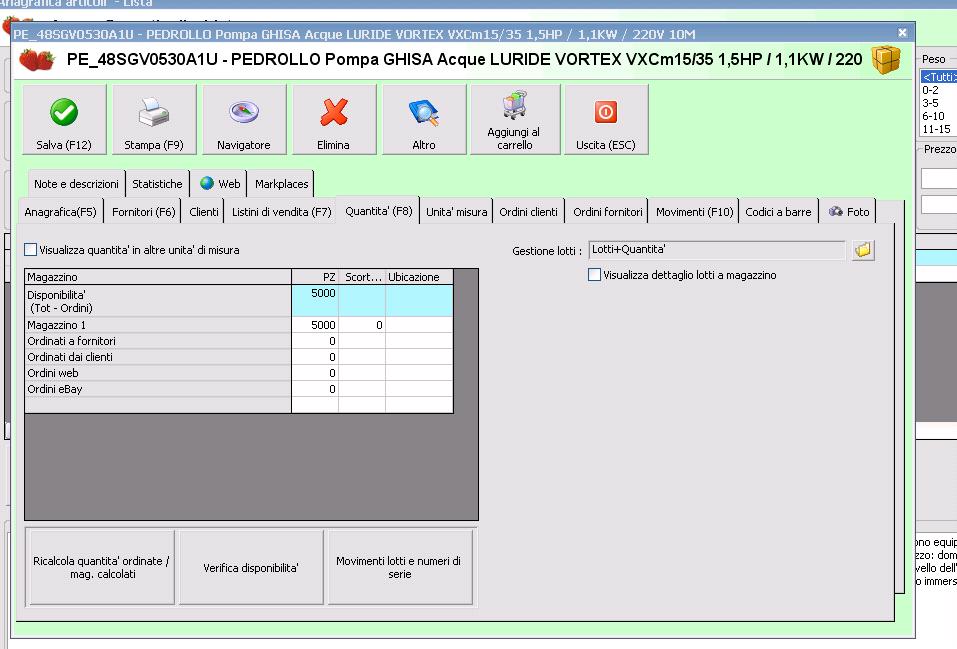Select the Quantita' (F8) tab
Viewport: 957px width, 649px height.
pyautogui.click(x=378, y=211)
